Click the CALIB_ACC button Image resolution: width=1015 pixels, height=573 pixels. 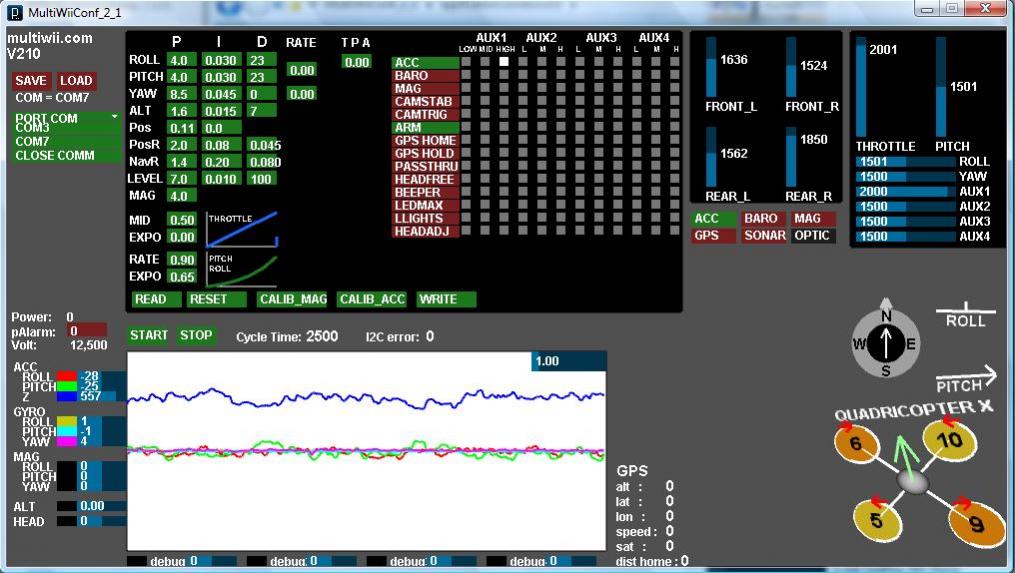(x=372, y=299)
